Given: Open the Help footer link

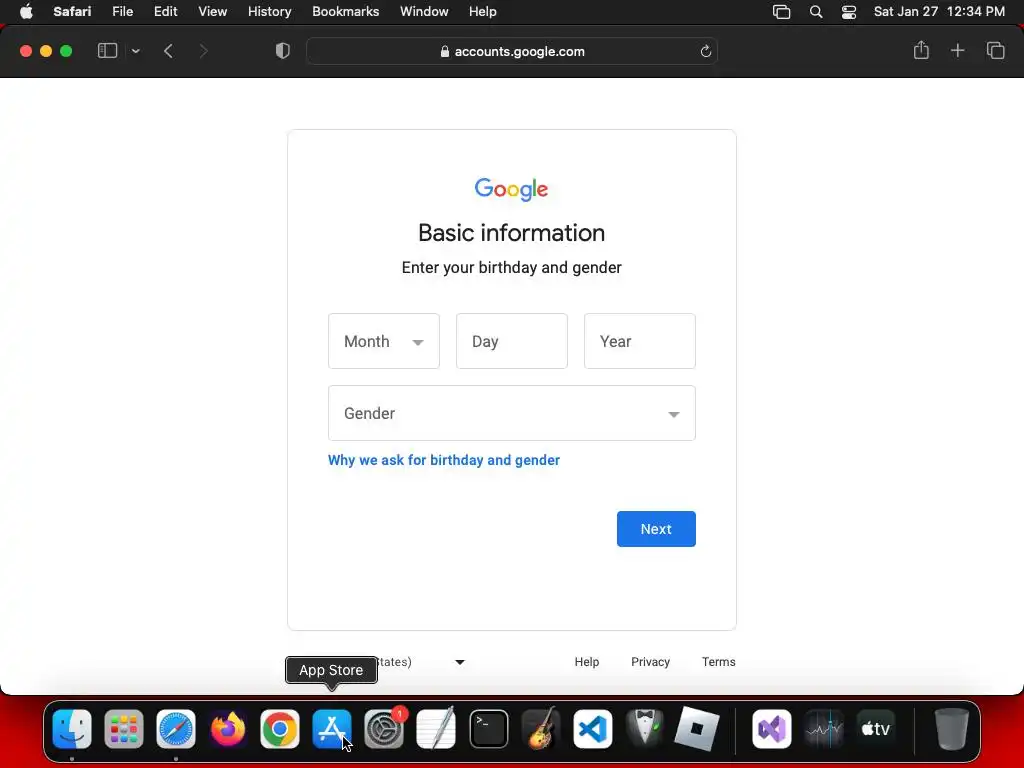Looking at the screenshot, I should pos(586,662).
